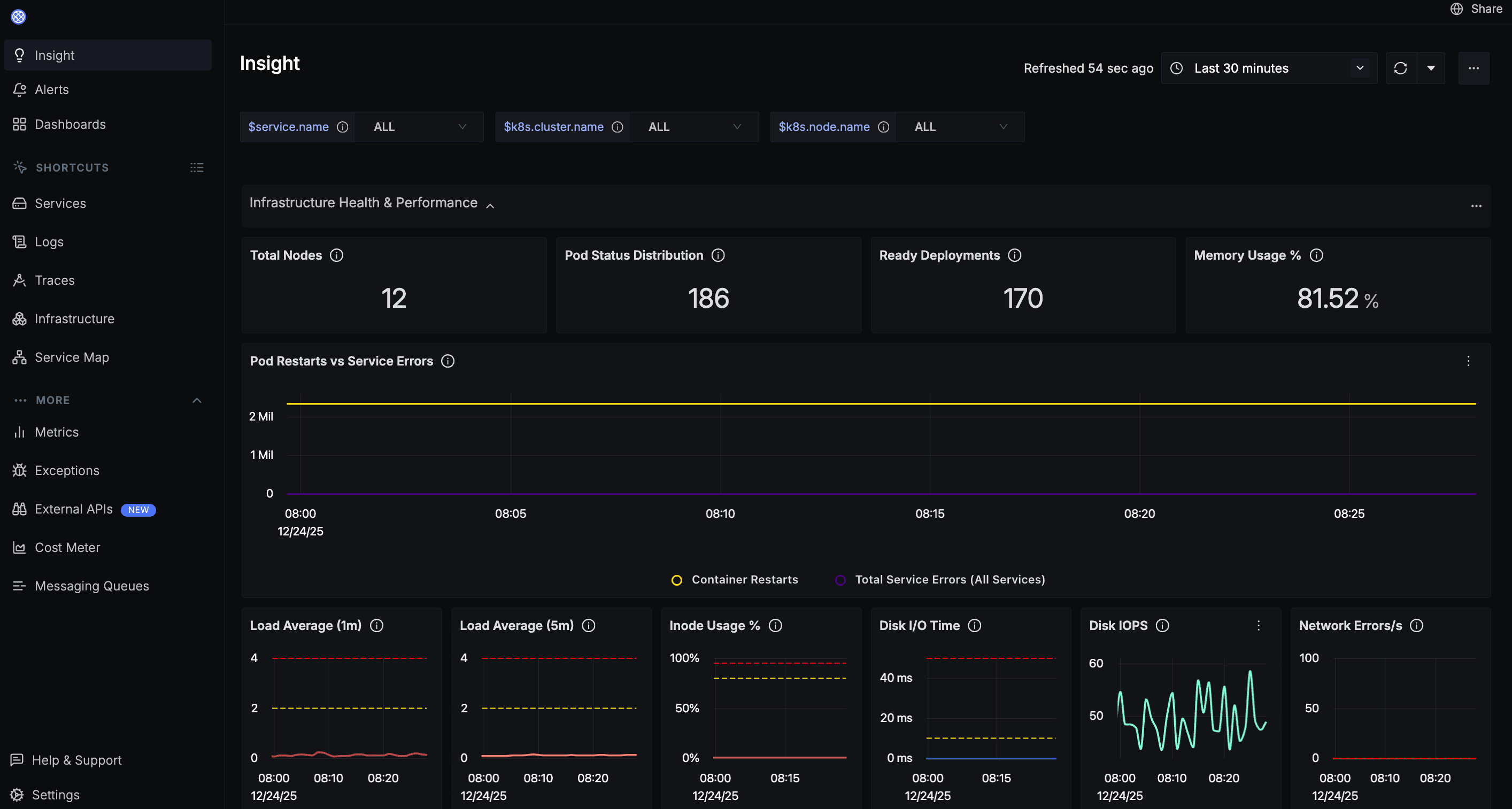The width and height of the screenshot is (1512, 809).
Task: Open the Traces view icon
Action: [x=19, y=280]
